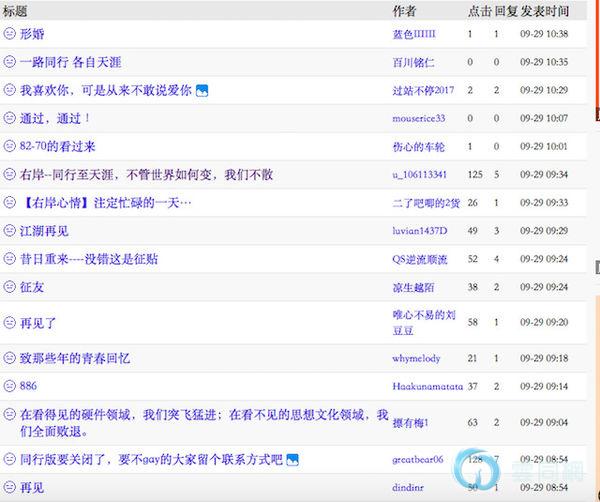
Task: Click the smiley icon beside 形婚 post
Action: pos(10,34)
